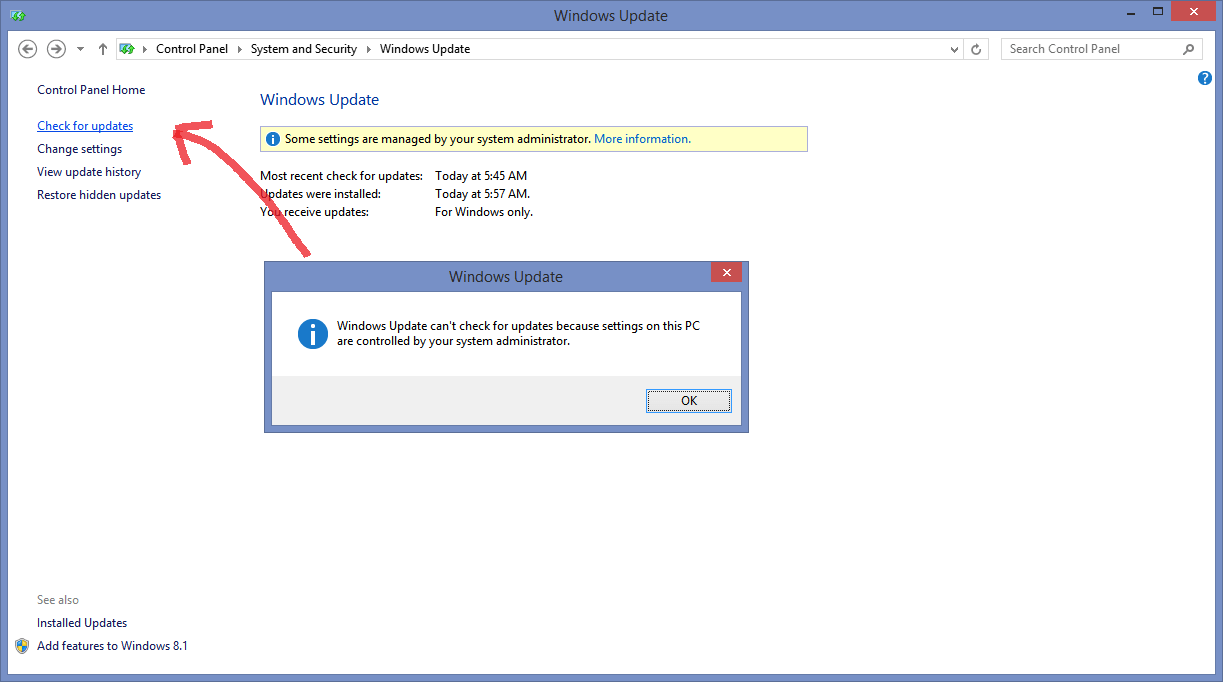The width and height of the screenshot is (1223, 683).
Task: Click Check for updates link
Action: (85, 126)
